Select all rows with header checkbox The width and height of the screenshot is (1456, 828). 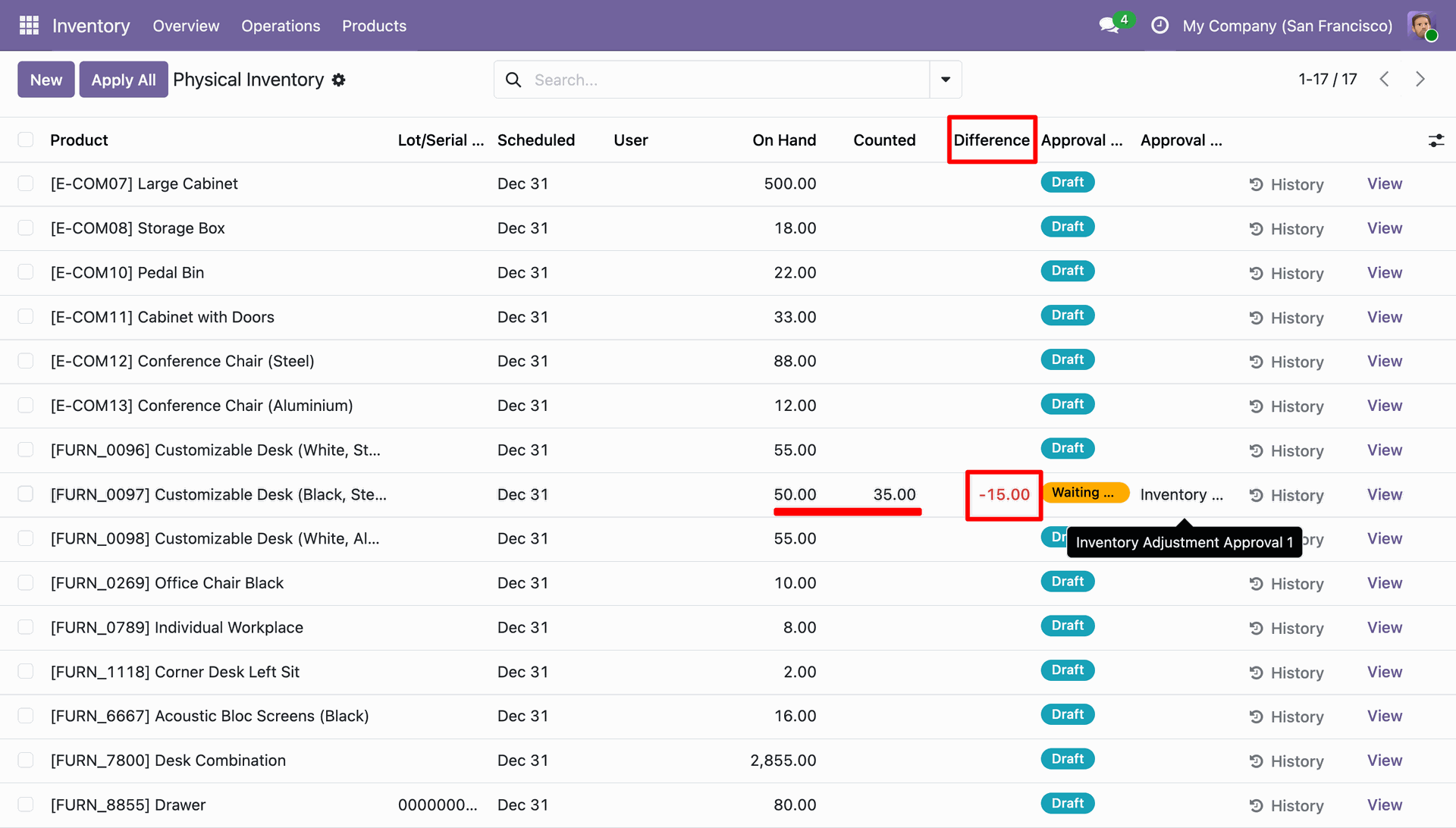point(26,140)
